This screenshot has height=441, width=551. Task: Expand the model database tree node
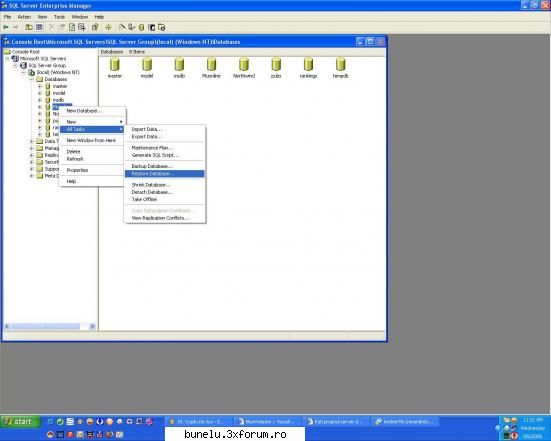[x=40, y=93]
